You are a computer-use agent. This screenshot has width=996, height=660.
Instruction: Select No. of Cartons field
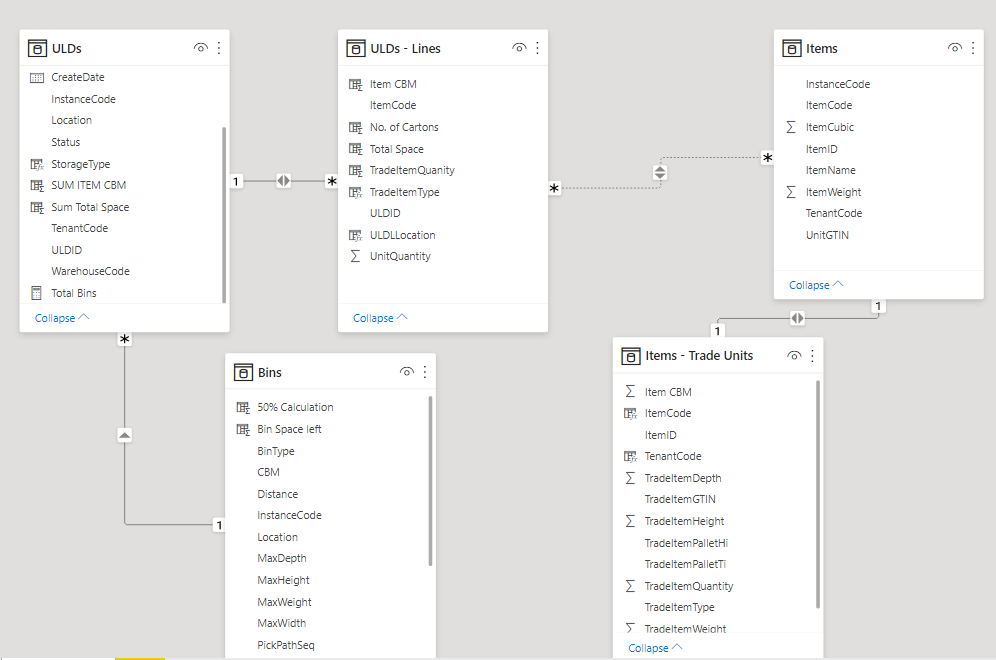tap(404, 127)
